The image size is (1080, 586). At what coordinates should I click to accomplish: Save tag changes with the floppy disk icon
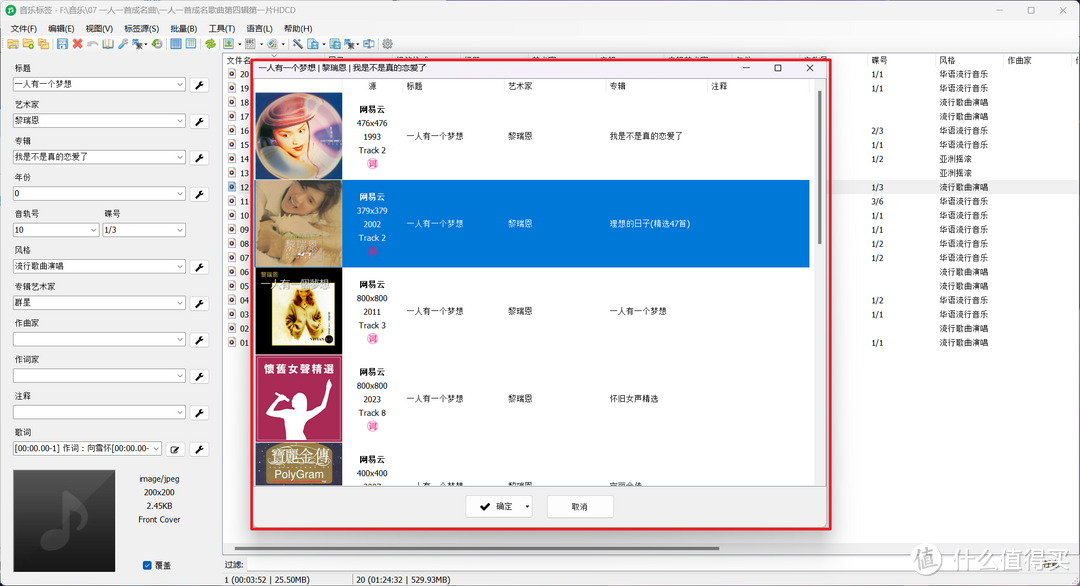click(x=62, y=43)
